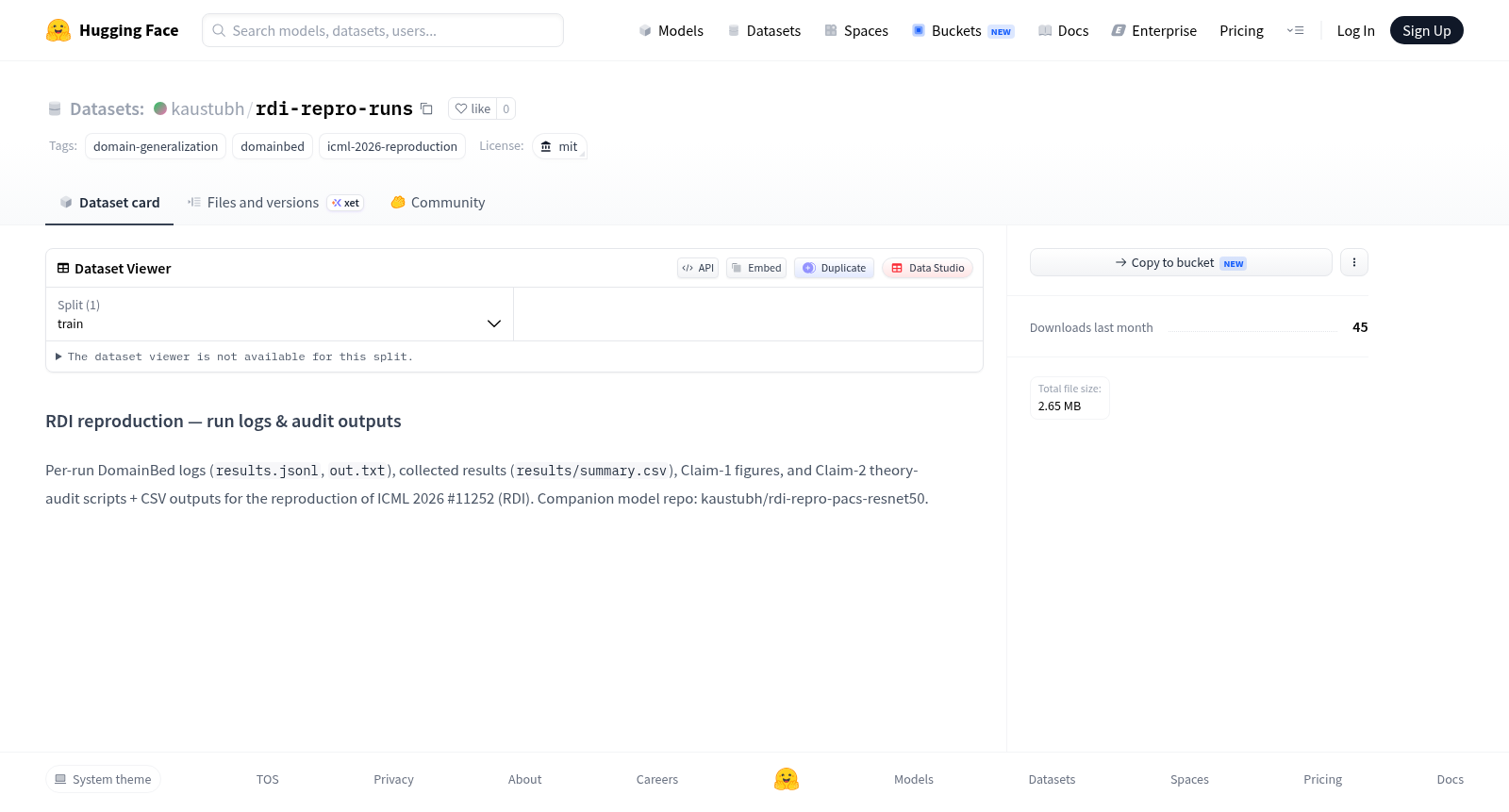The height and width of the screenshot is (812, 1509).
Task: Open Enterprise in top navigation
Action: pos(1154,30)
